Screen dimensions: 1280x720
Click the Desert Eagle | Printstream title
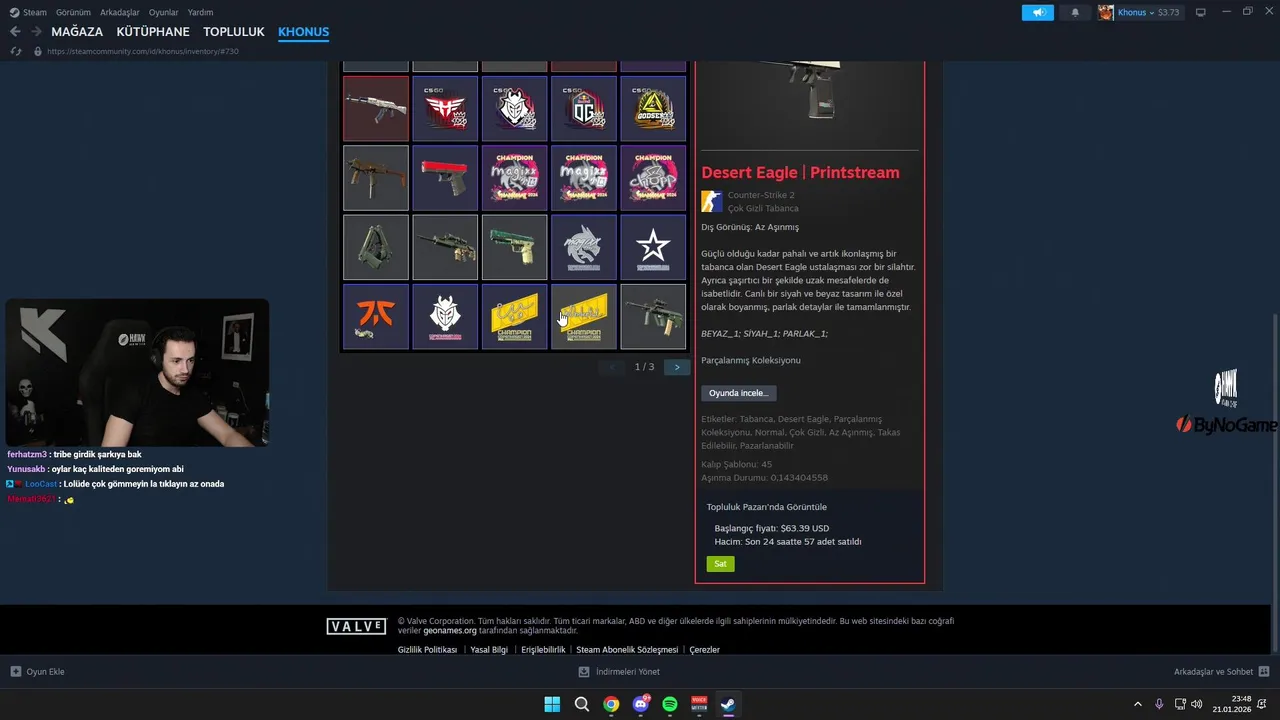tap(800, 172)
